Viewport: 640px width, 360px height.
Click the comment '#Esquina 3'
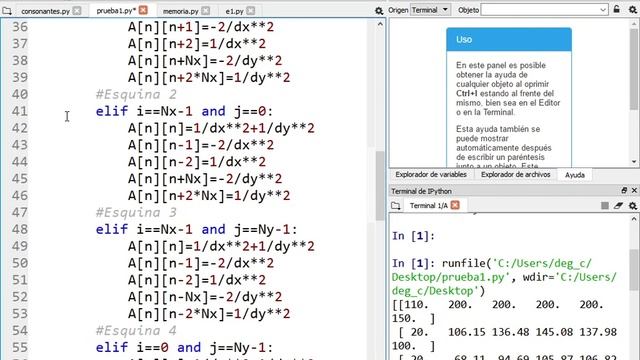(x=136, y=212)
